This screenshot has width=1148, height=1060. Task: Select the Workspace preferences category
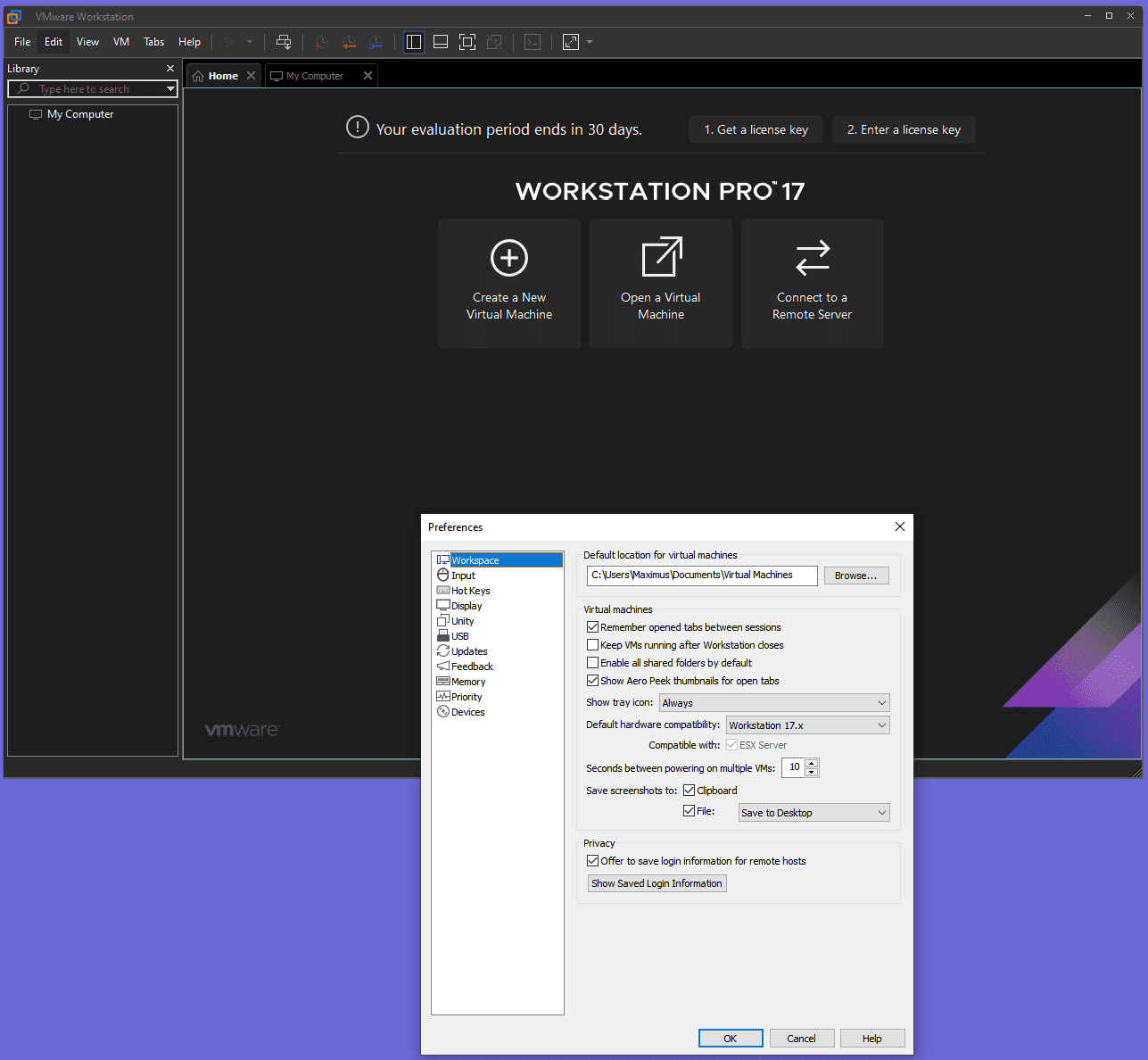(498, 560)
